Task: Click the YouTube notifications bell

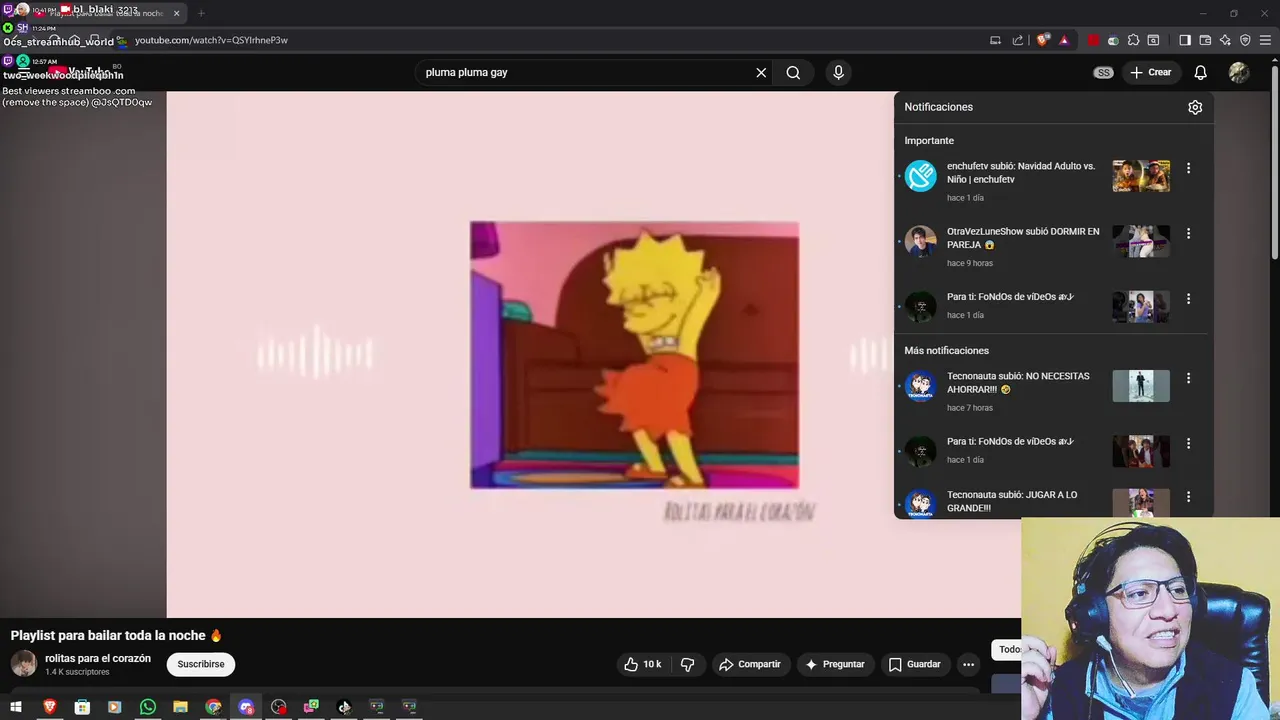Action: 1200,72
